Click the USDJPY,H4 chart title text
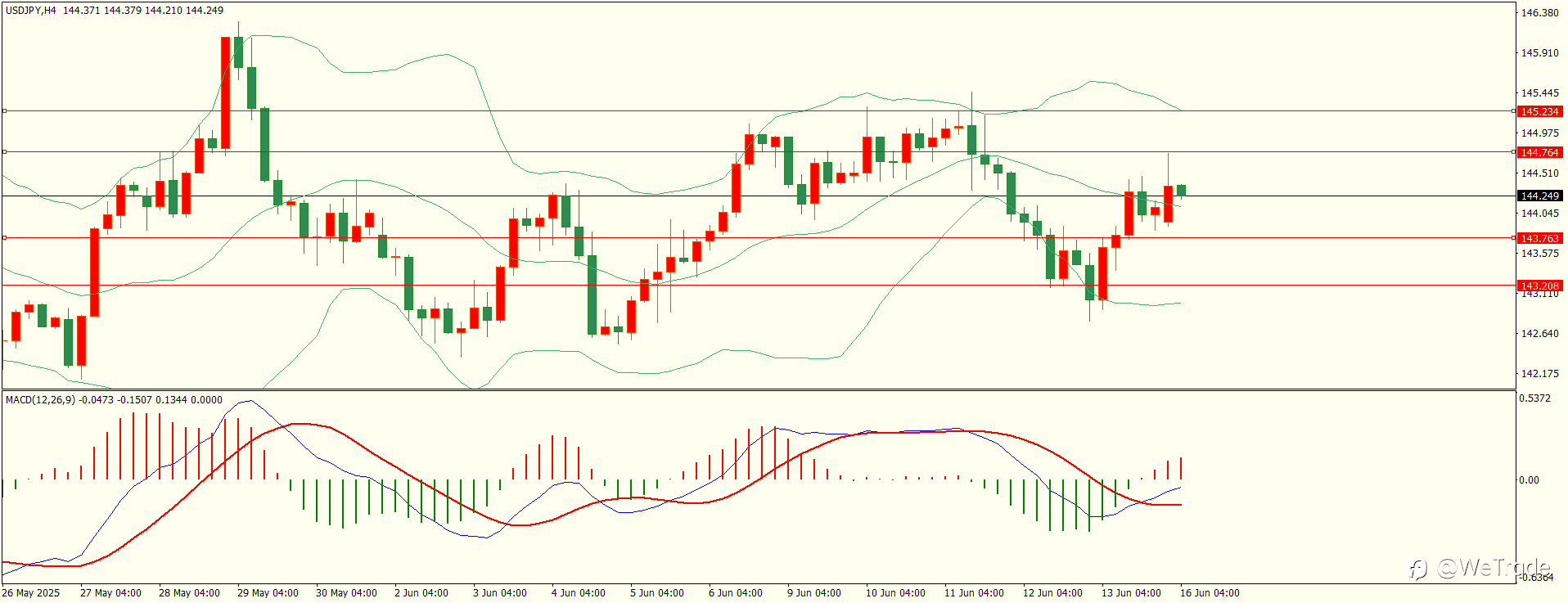The height and width of the screenshot is (603, 1568). [31, 11]
